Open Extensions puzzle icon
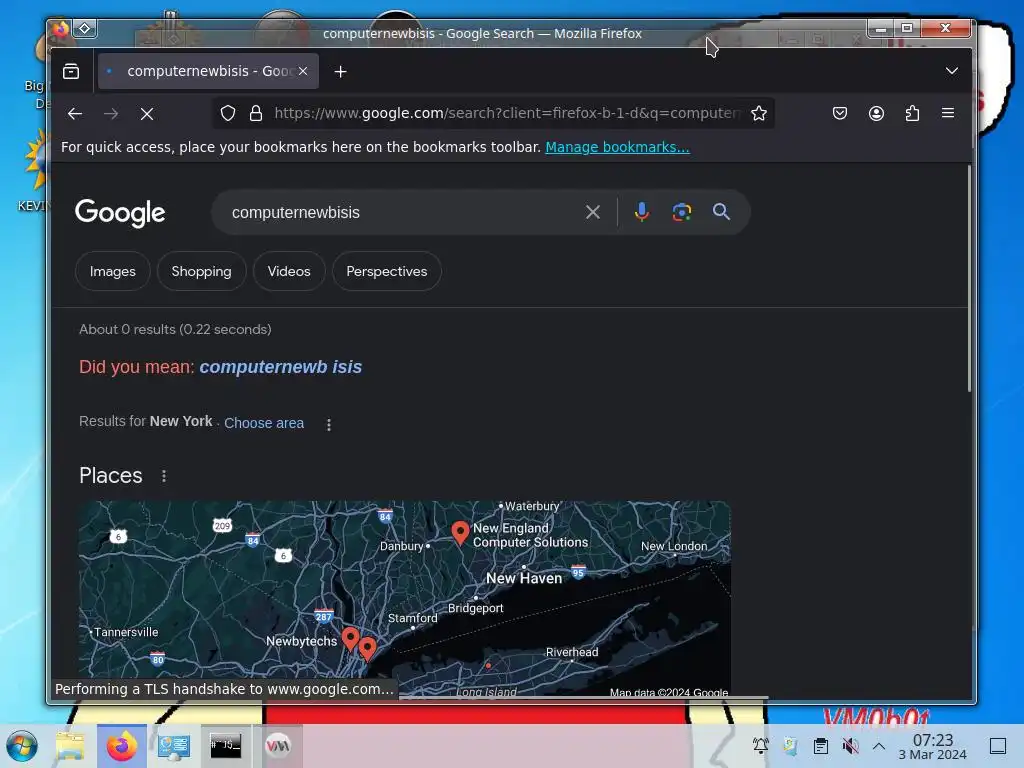This screenshot has height=768, width=1024. pyautogui.click(x=912, y=113)
